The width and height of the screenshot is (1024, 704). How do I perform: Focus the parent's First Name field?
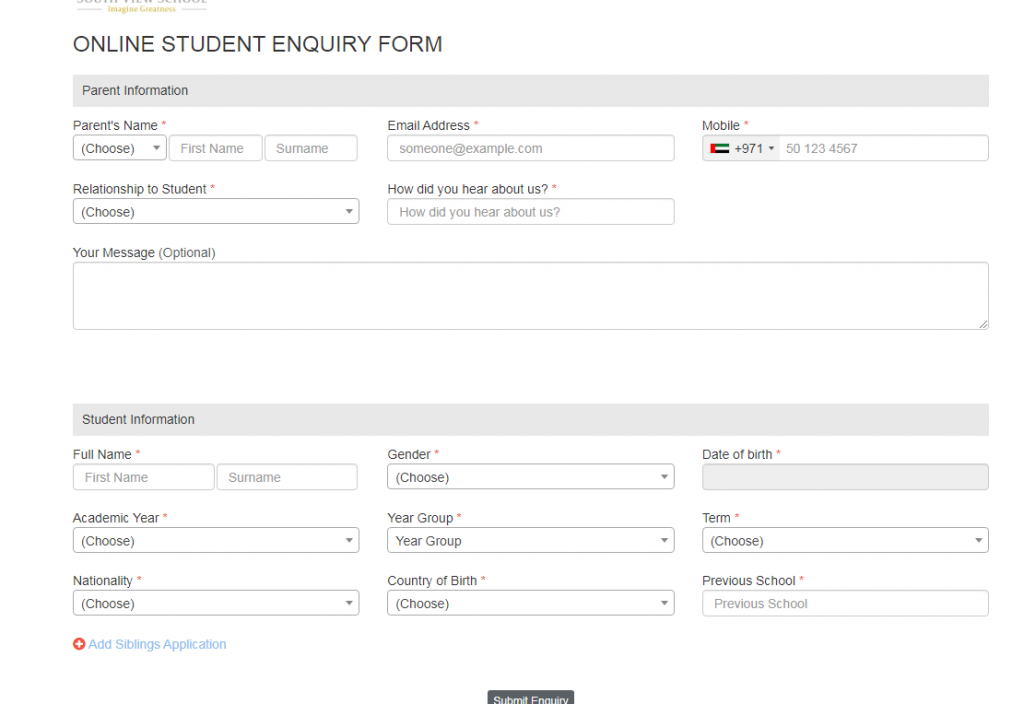(215, 148)
